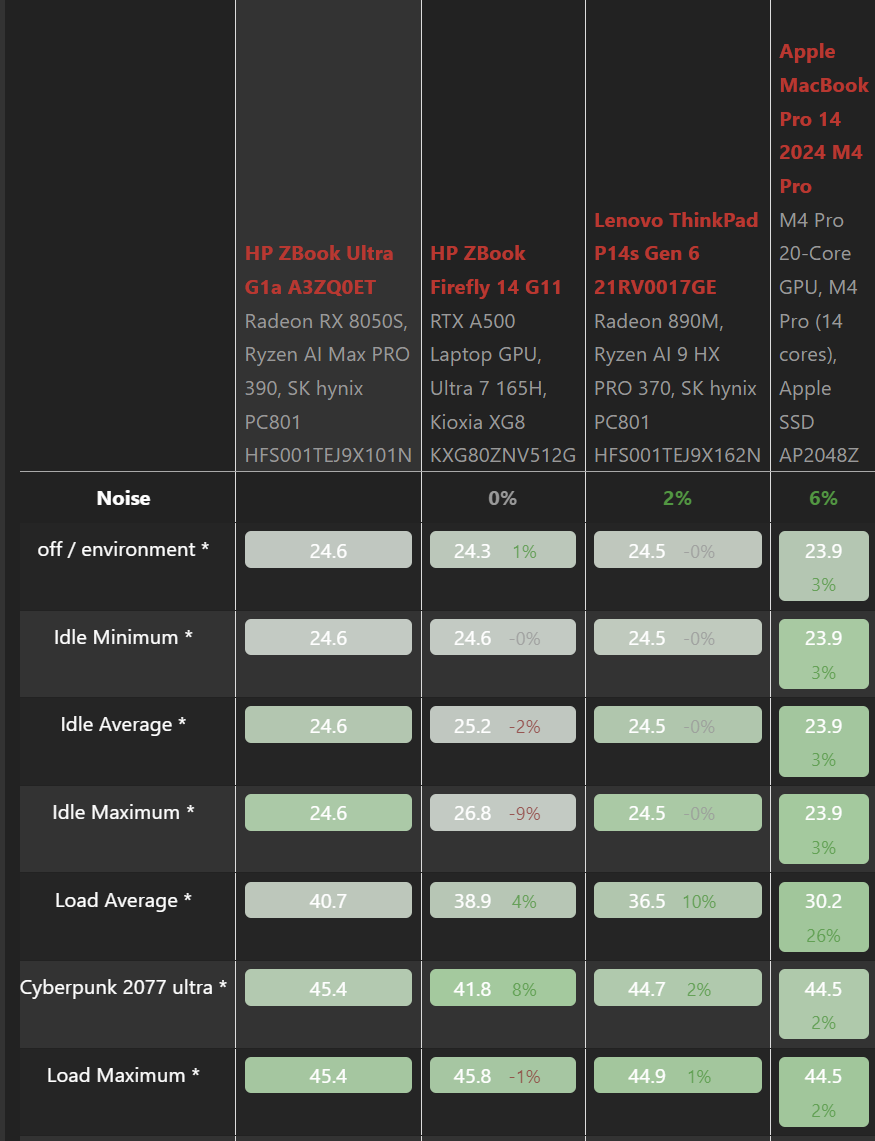Click the 'Load Average *' row label
Screen dimensions: 875x1141
point(123,900)
